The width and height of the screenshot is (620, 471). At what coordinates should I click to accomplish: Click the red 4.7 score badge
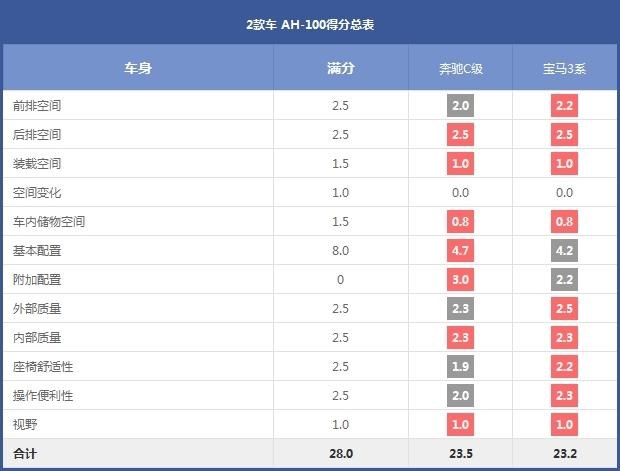(x=461, y=250)
